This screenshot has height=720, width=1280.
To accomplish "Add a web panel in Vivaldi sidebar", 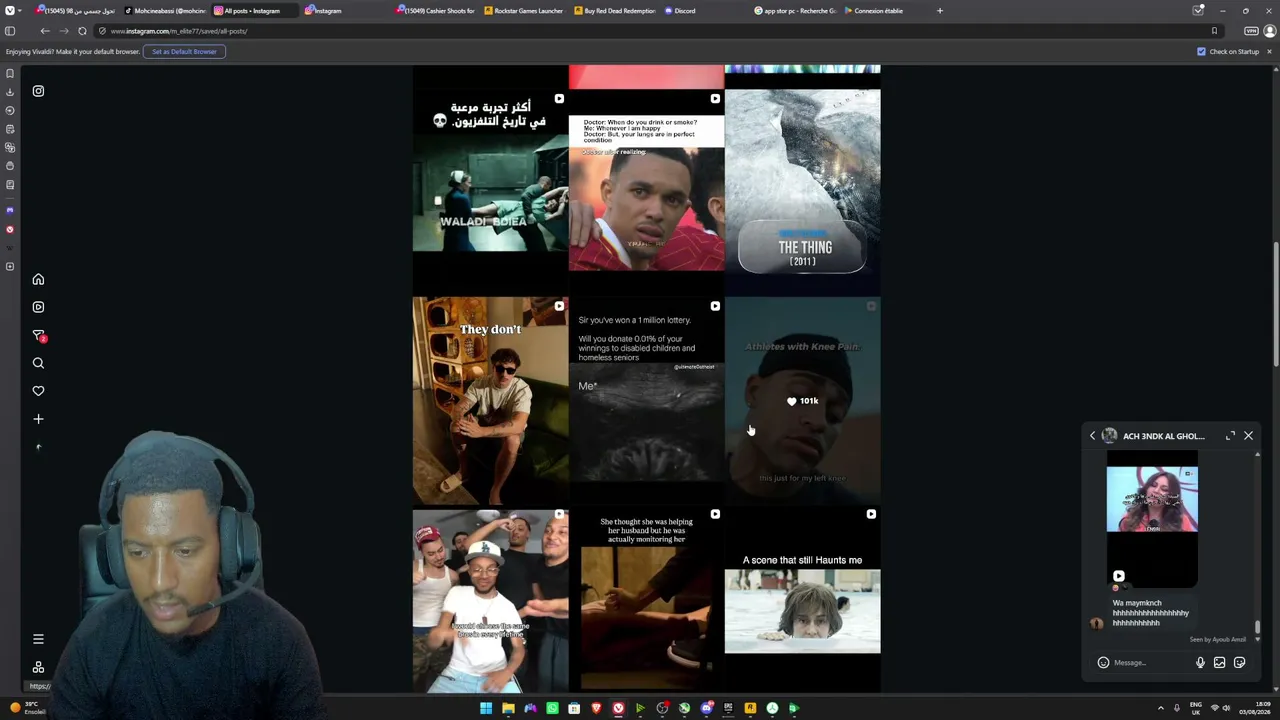I will click(10, 267).
